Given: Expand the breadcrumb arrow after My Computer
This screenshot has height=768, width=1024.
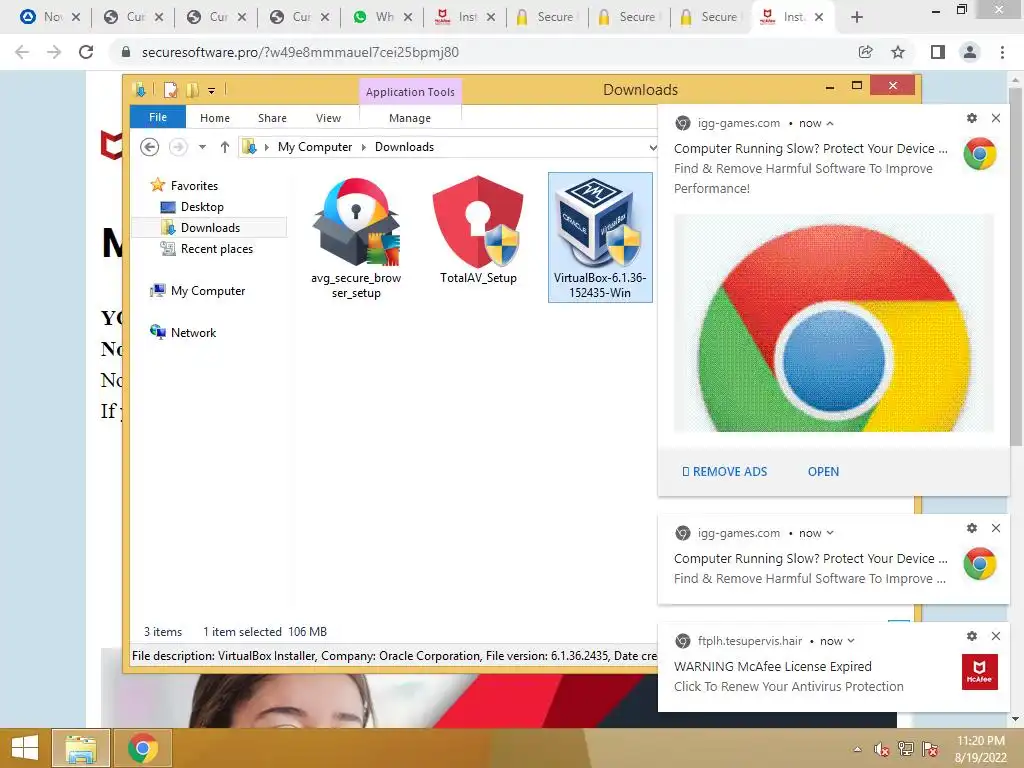Looking at the screenshot, I should [364, 148].
